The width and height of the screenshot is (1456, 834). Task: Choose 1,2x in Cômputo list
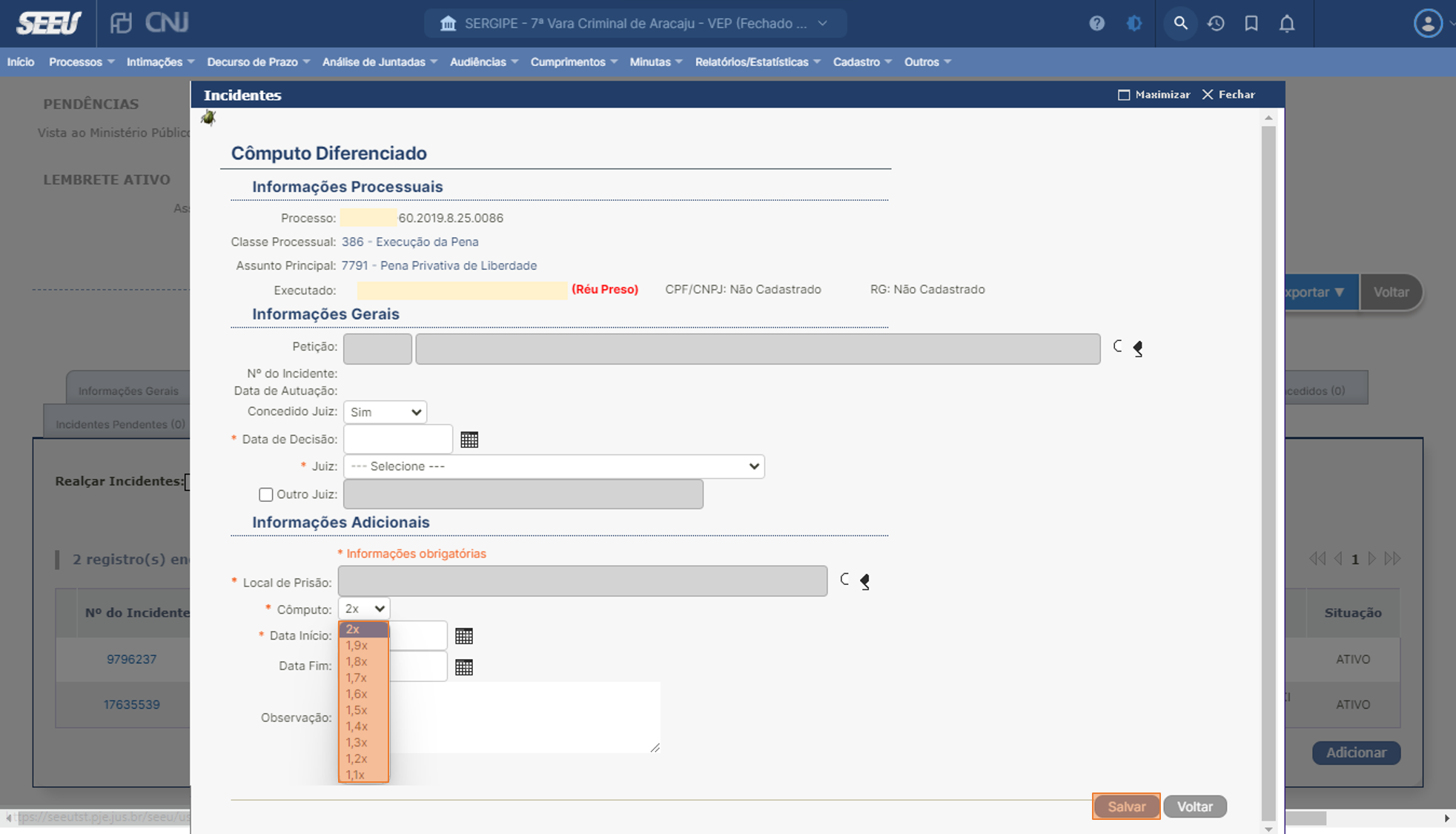[363, 759]
